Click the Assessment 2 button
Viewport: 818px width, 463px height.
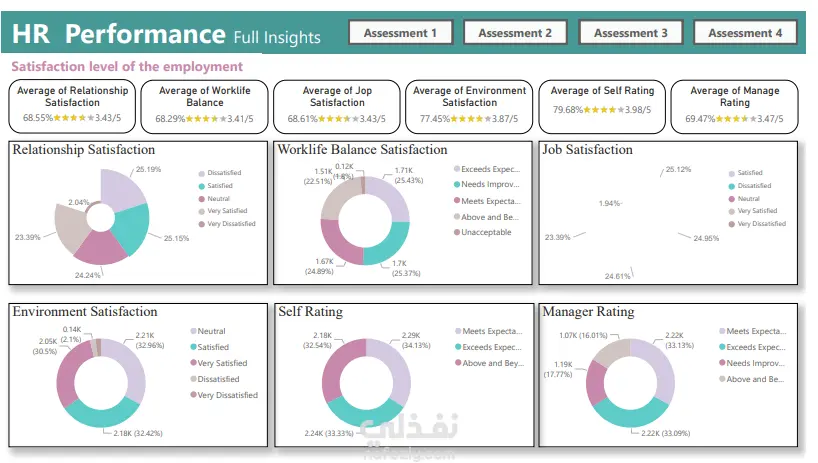point(515,33)
